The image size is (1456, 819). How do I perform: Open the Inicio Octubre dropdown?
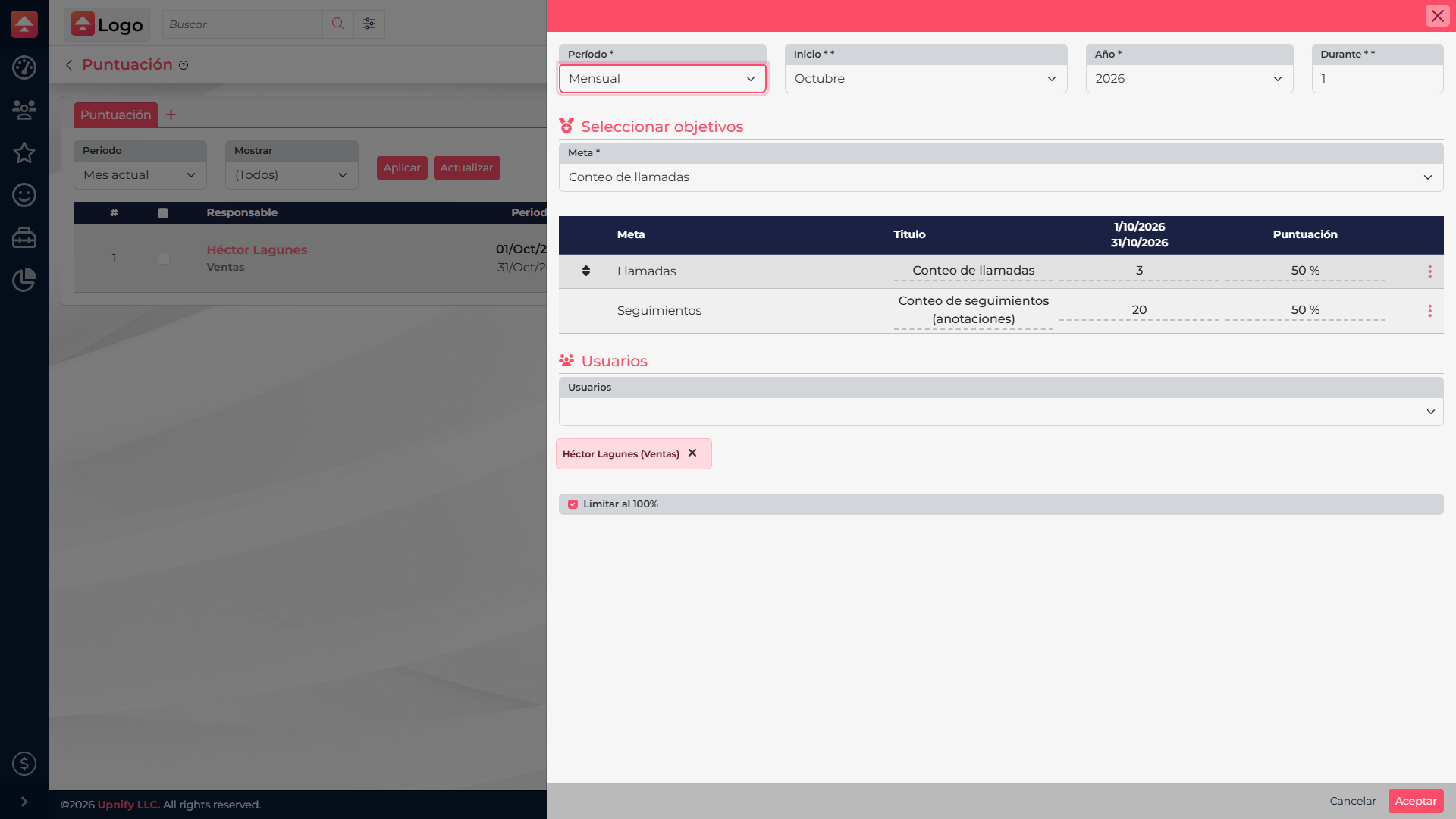coord(926,79)
